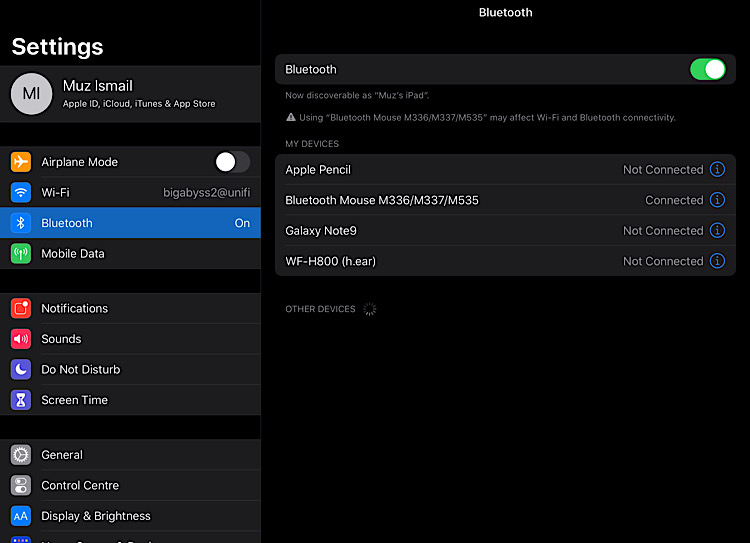Tap the Do Not Disturb moon icon
This screenshot has width=750, height=543.
tap(21, 369)
